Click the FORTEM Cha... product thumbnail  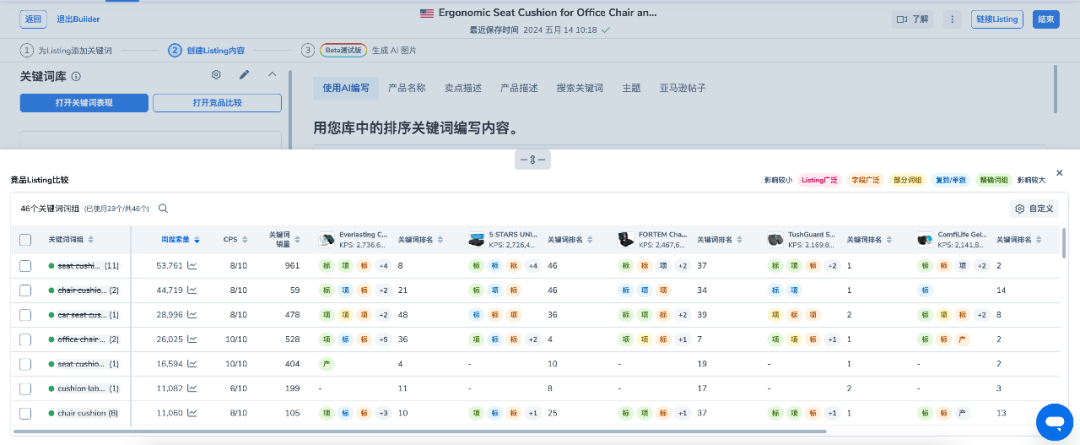(625, 239)
